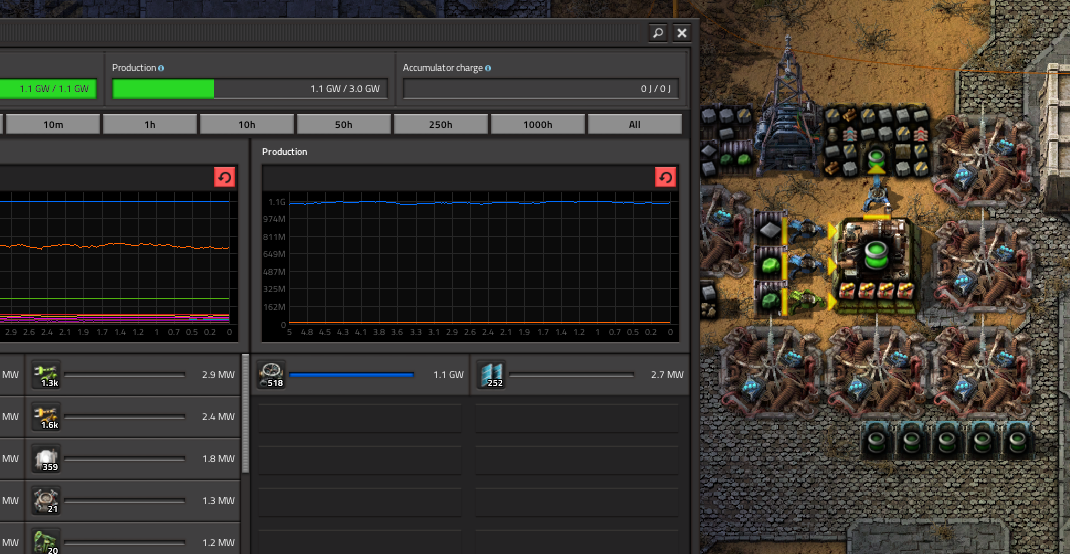Click the leftmost green module in bottom row
The height and width of the screenshot is (554, 1070).
(x=875, y=439)
